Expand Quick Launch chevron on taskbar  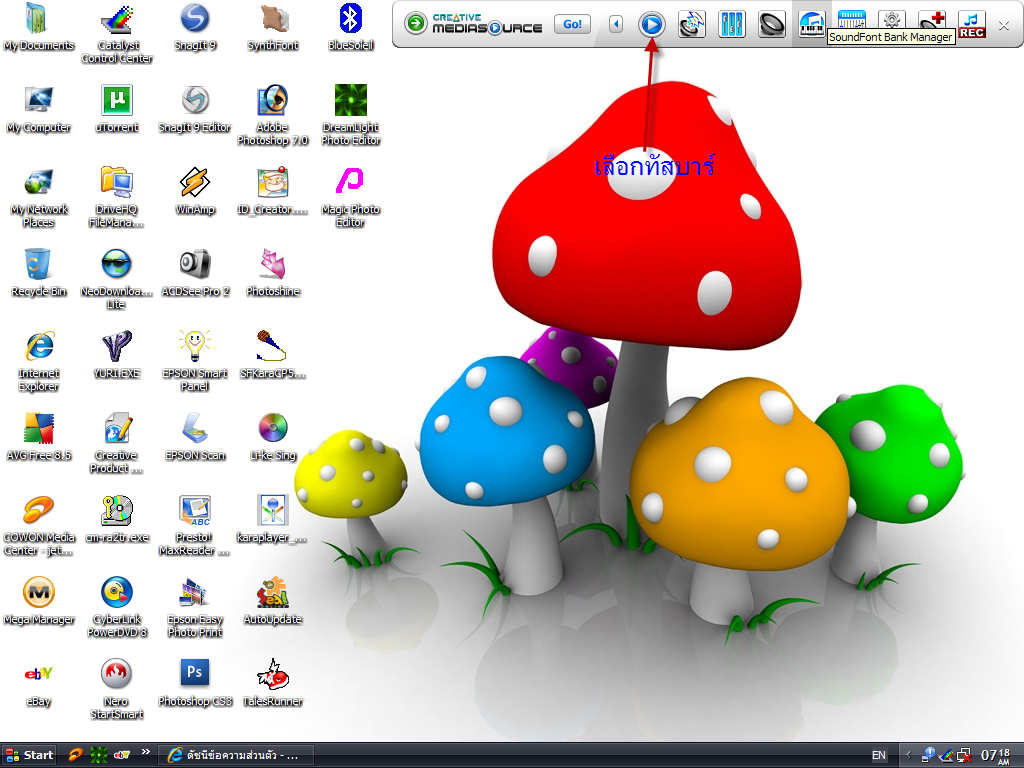(146, 752)
